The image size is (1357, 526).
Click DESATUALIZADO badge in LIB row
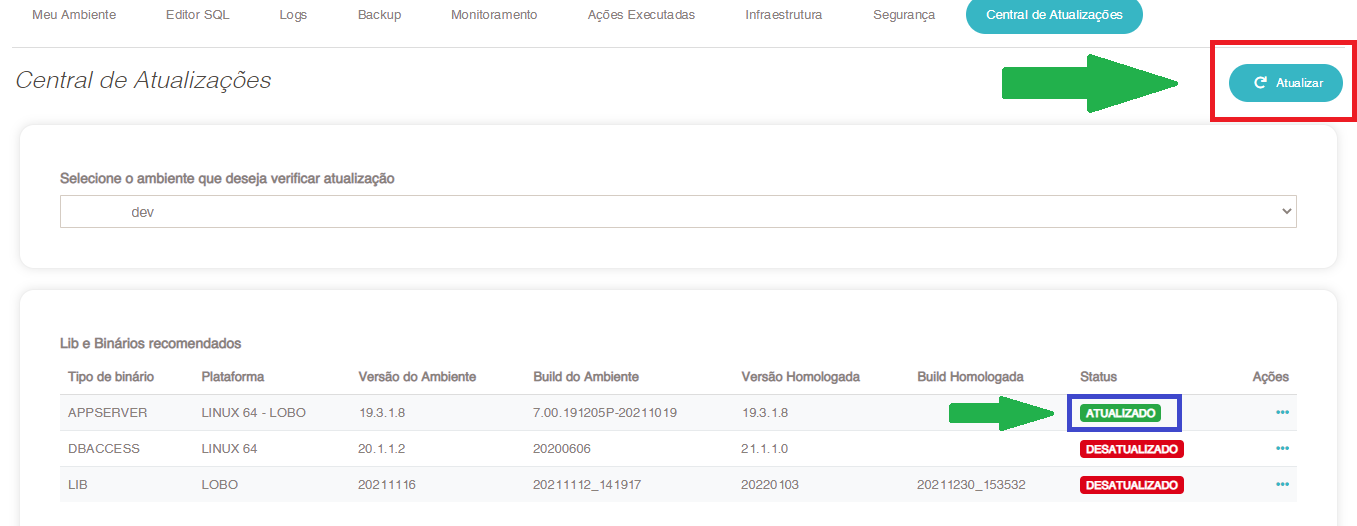[1132, 485]
